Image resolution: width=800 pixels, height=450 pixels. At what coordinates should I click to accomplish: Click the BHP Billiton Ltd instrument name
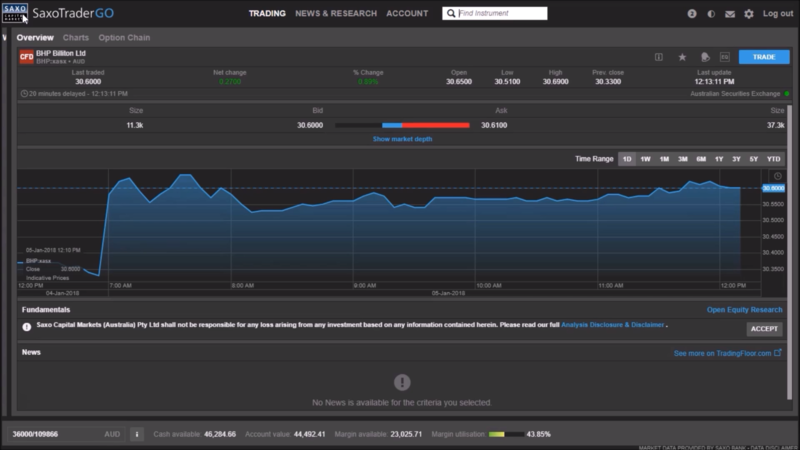(61, 53)
